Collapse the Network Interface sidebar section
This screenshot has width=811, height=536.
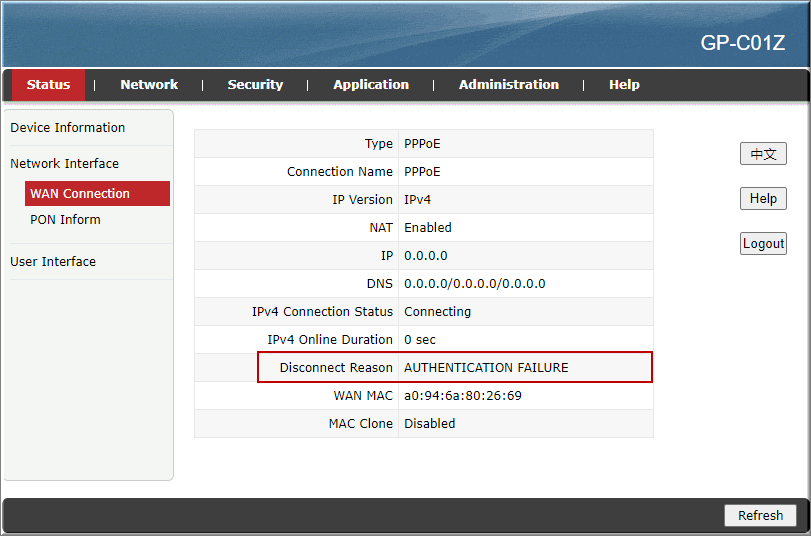coord(64,164)
